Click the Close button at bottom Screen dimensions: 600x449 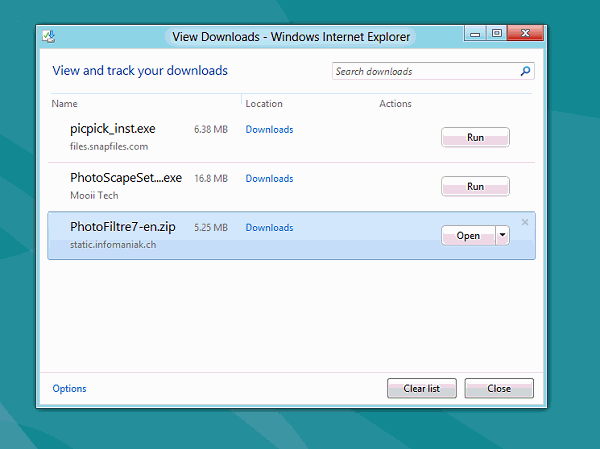(x=499, y=388)
